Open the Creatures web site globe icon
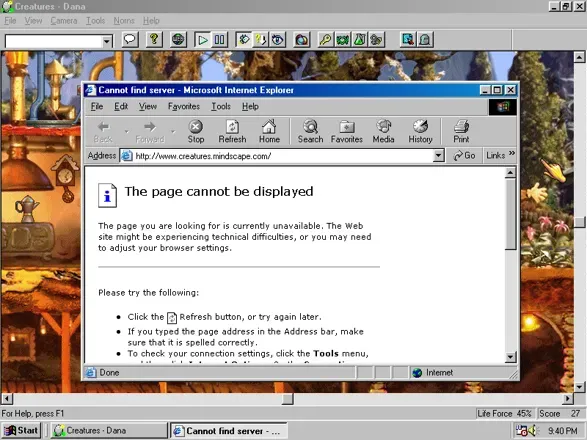 click(x=178, y=39)
